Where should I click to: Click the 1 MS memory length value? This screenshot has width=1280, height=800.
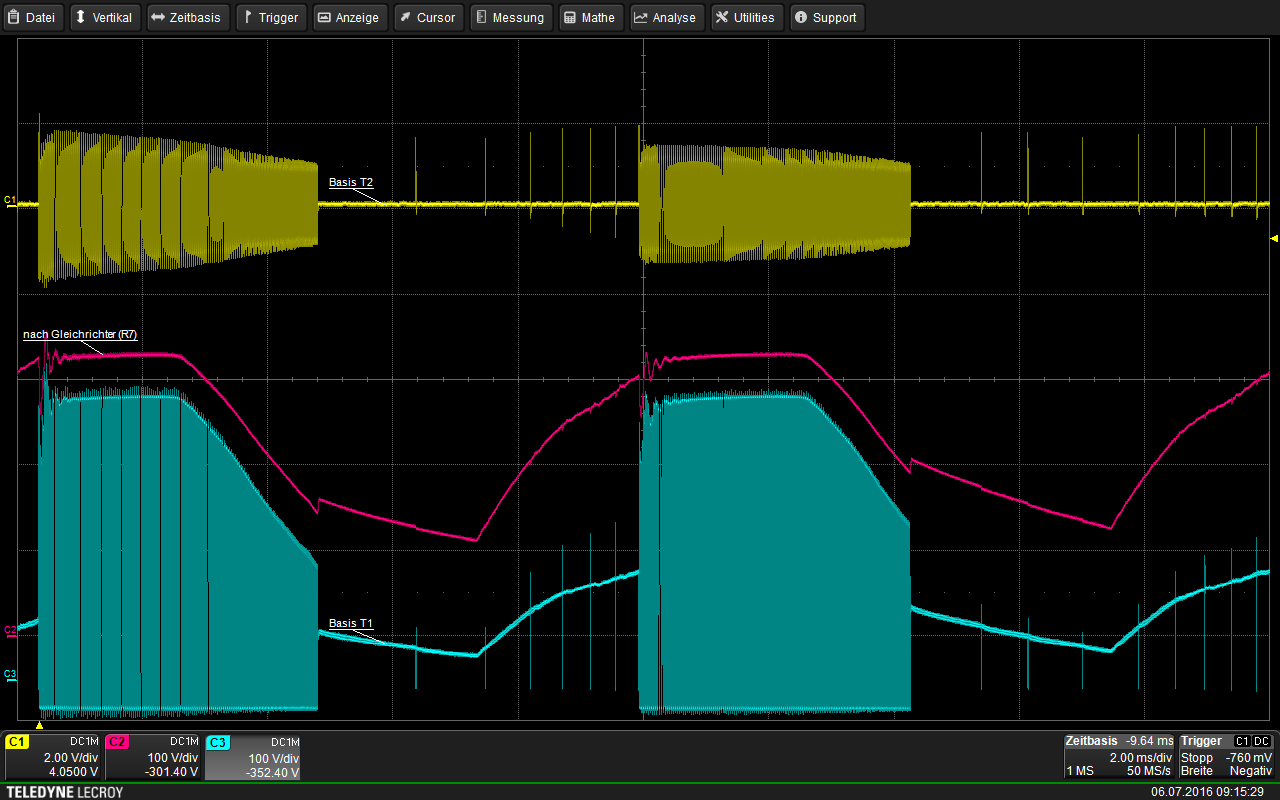1081,771
